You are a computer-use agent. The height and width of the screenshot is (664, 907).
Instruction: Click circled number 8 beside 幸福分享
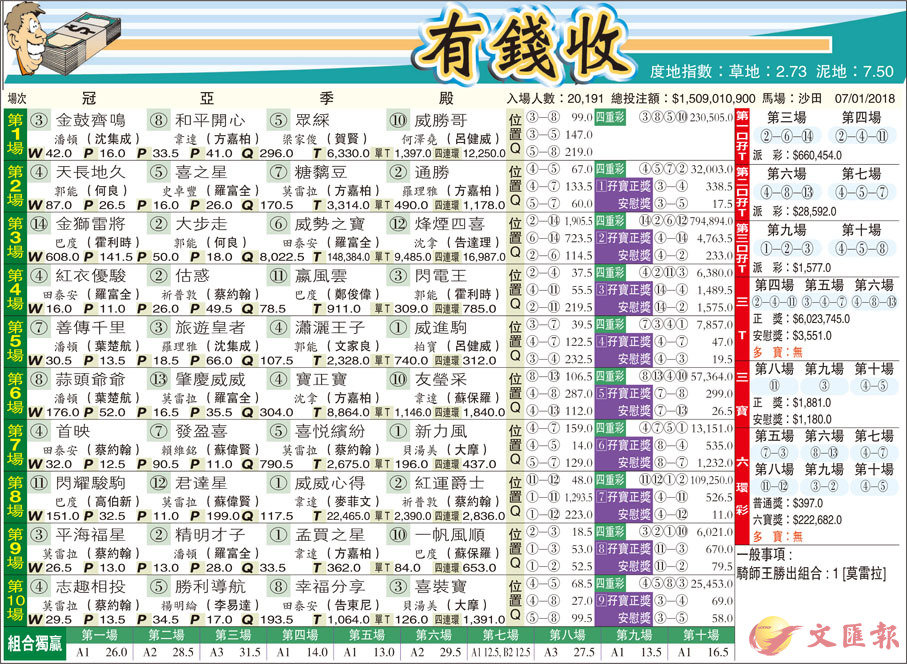(x=278, y=587)
